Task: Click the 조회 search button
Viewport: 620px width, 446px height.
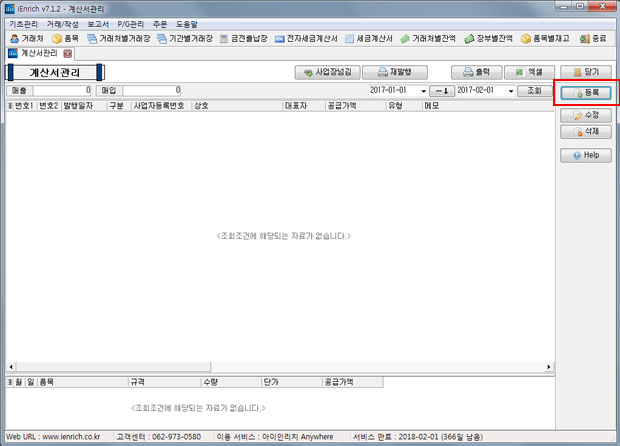Action: 534,90
